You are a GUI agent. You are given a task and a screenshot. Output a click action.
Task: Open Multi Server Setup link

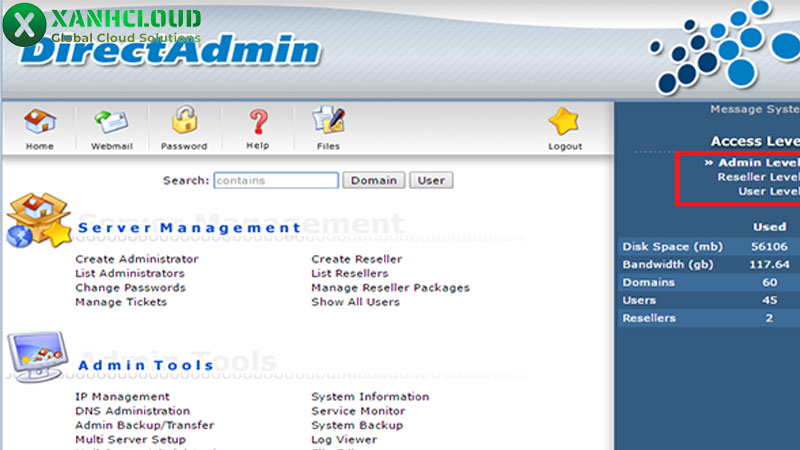(x=130, y=439)
